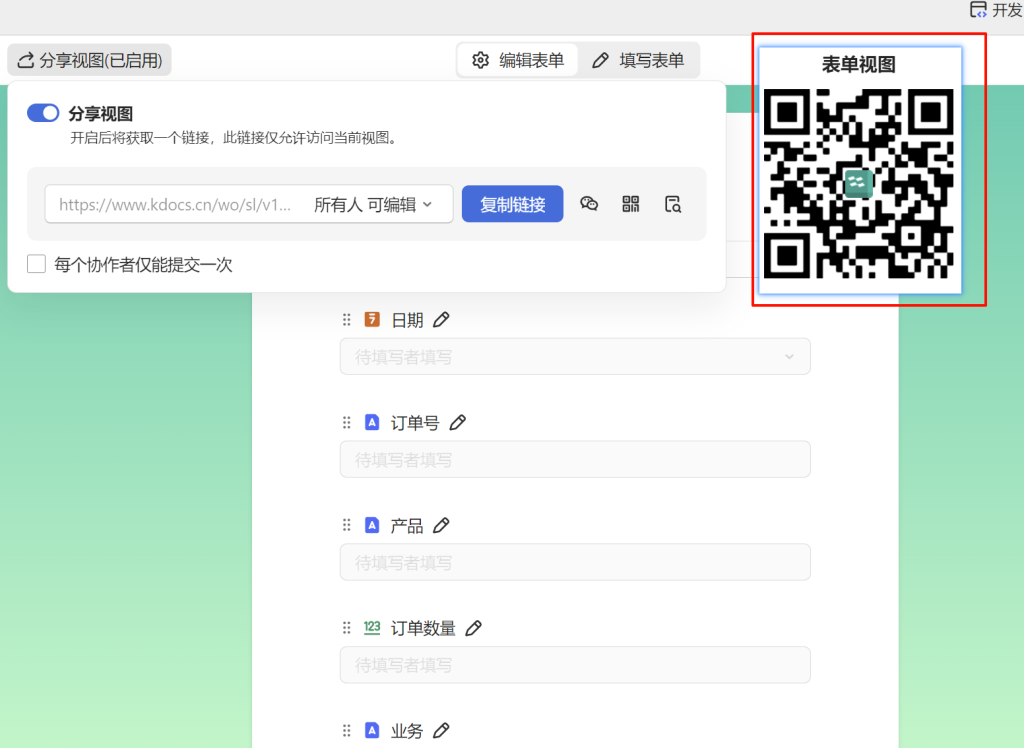The width and height of the screenshot is (1024, 748).
Task: Click the calendar type icon for 日期
Action: 372,319
